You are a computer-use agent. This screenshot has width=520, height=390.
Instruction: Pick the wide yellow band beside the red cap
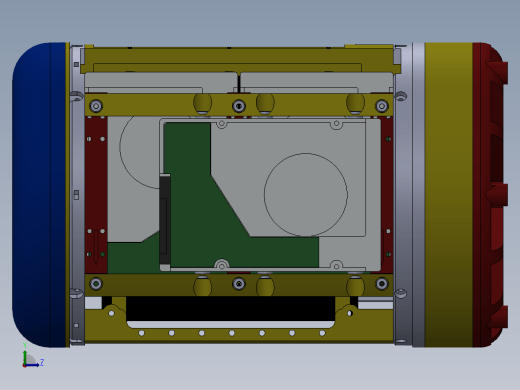click(x=449, y=195)
